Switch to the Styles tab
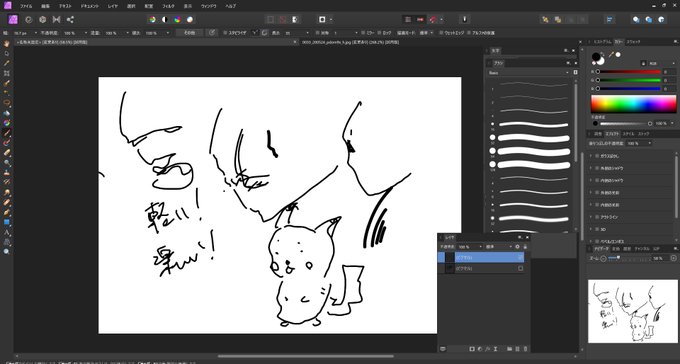Viewport: 680px width, 364px height. coord(629,134)
